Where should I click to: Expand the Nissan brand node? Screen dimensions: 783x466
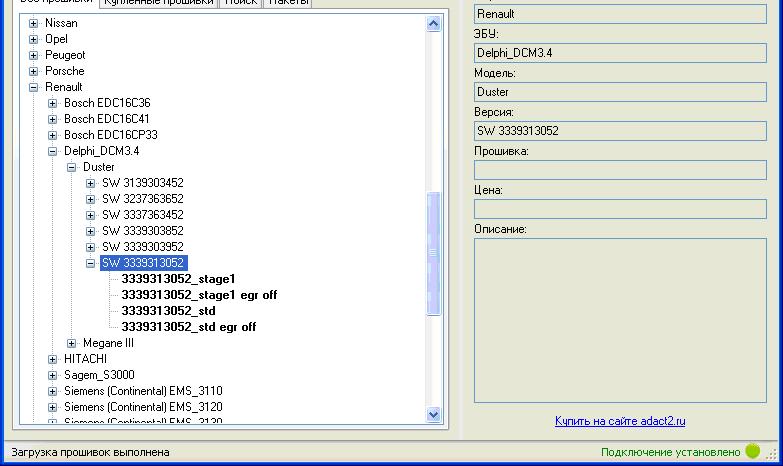[x=34, y=23]
